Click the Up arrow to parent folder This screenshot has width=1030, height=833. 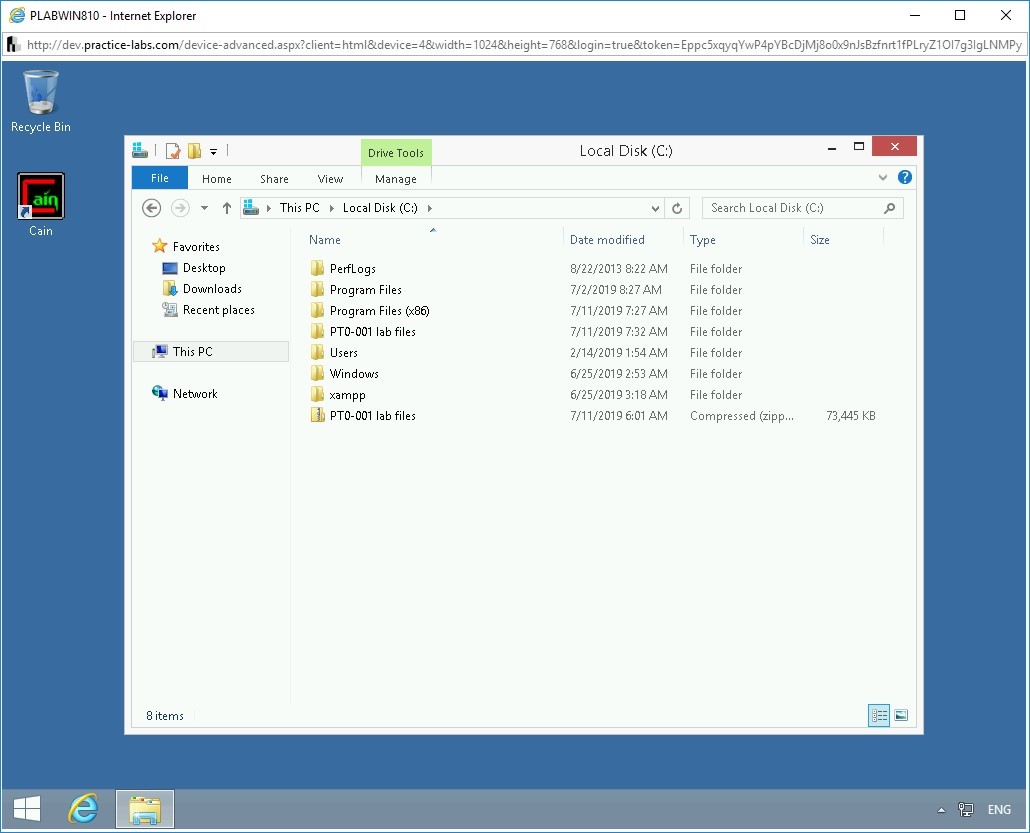pyautogui.click(x=227, y=208)
